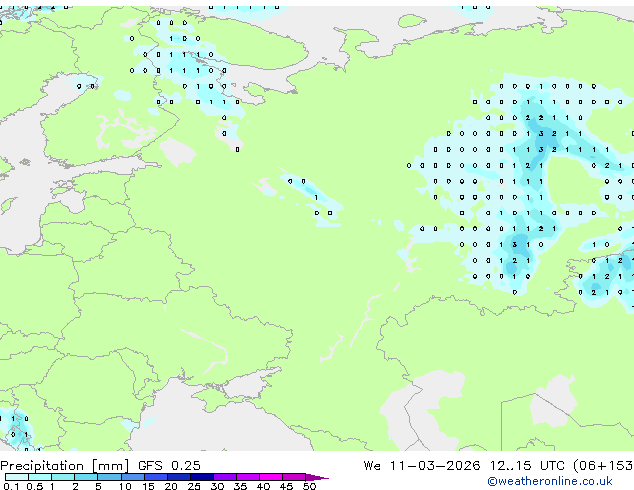Click the 45–50 mm legend color box
The width and height of the screenshot is (634, 490).
click(294, 477)
